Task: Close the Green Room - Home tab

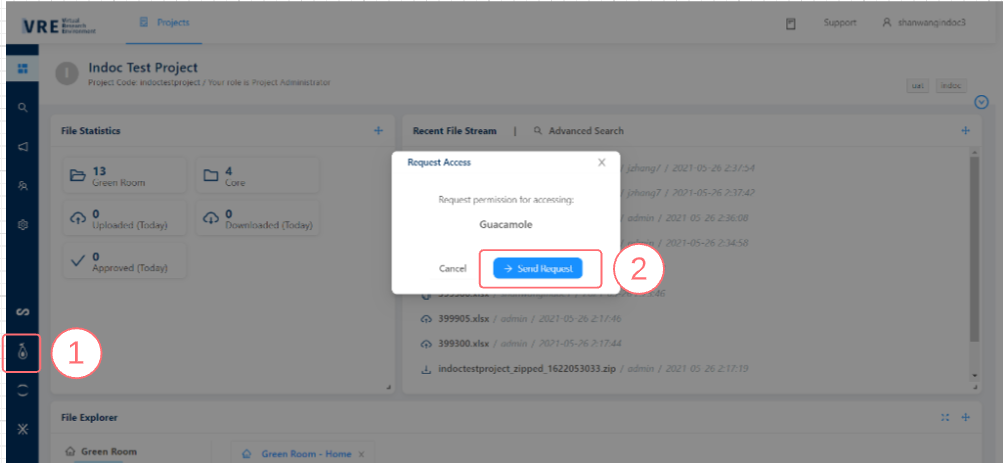Action: [362, 454]
